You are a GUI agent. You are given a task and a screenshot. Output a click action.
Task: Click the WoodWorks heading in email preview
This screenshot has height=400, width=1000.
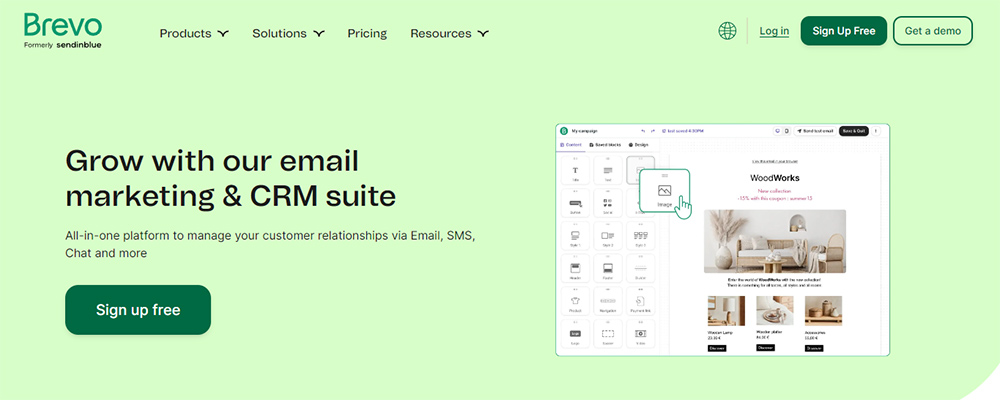[x=775, y=178]
